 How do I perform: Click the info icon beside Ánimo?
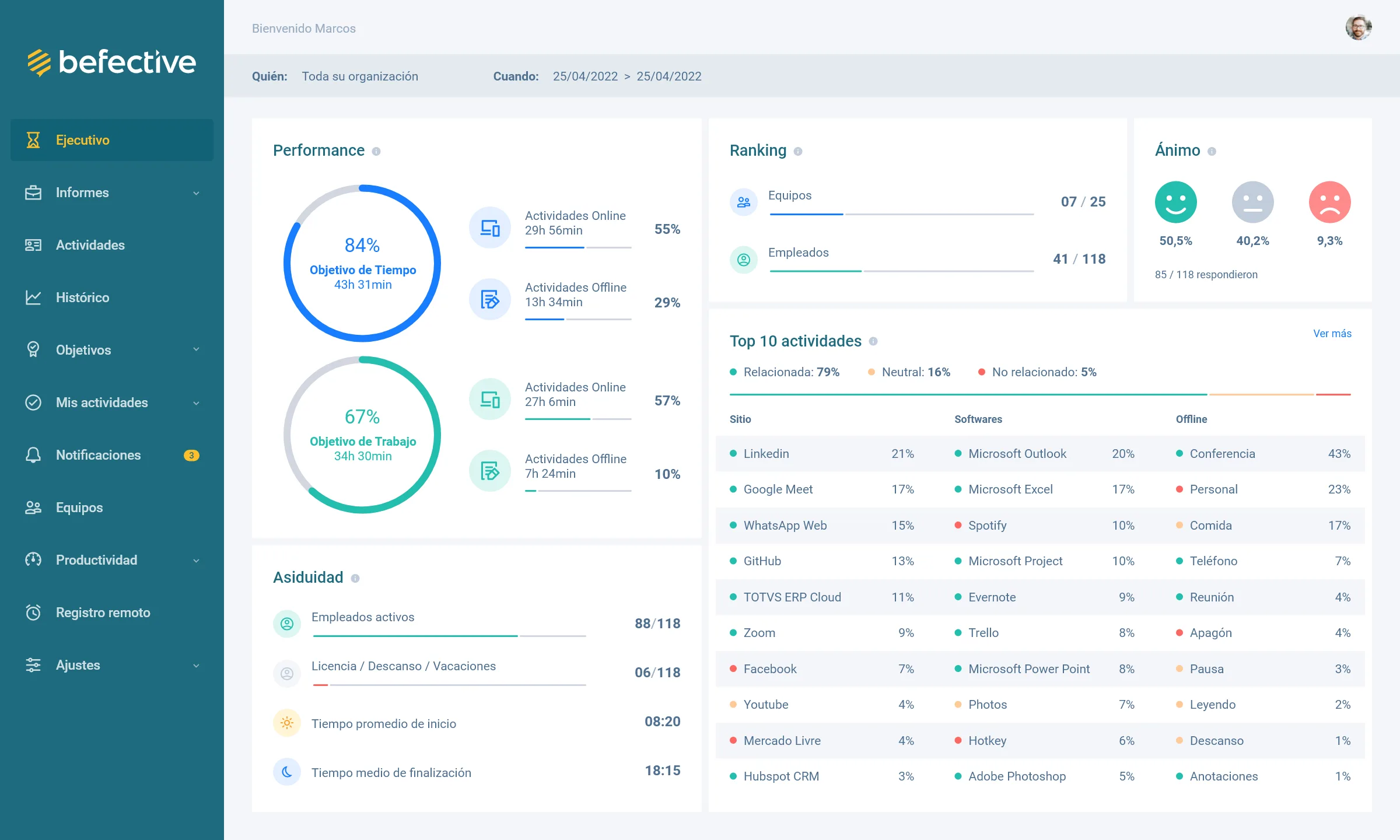point(1212,152)
